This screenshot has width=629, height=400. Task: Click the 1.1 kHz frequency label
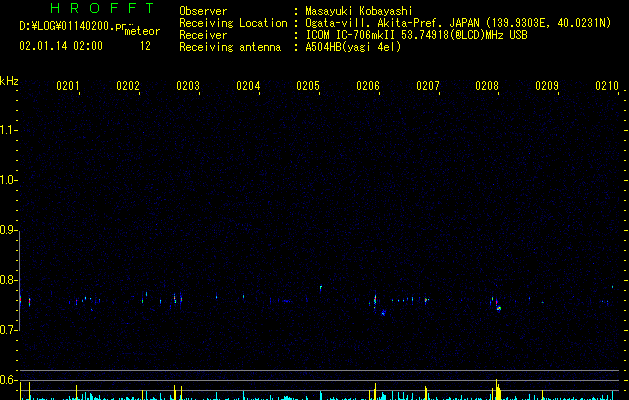(x=8, y=130)
